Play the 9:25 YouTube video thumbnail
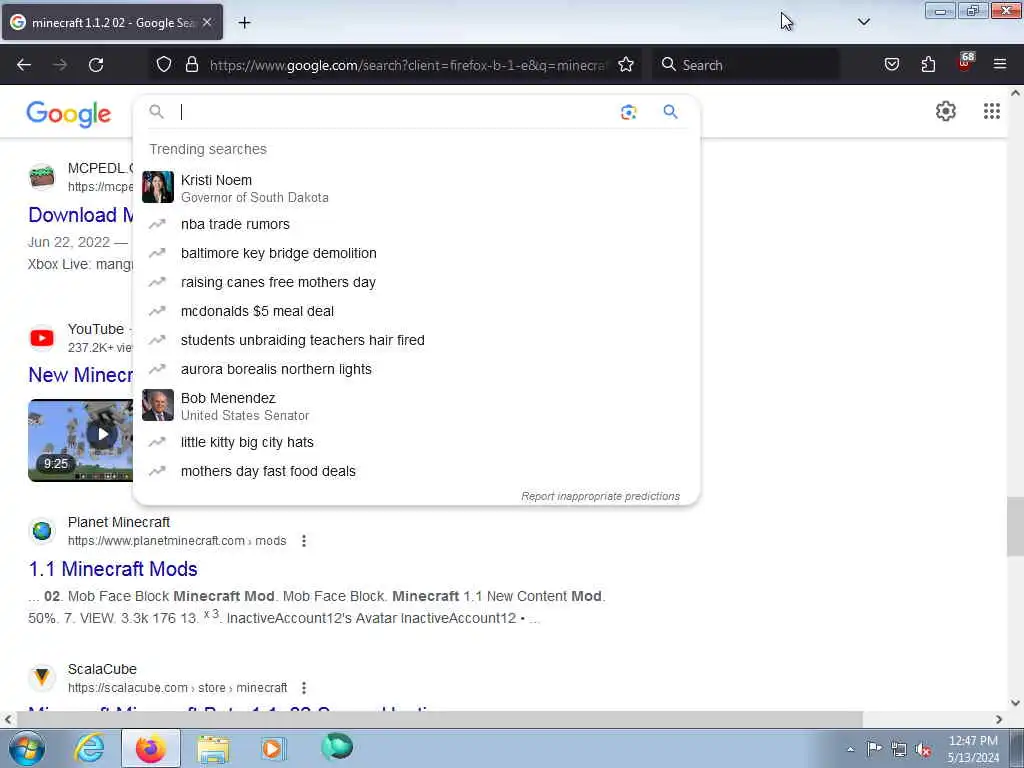Viewport: 1024px width, 768px height. pos(80,440)
